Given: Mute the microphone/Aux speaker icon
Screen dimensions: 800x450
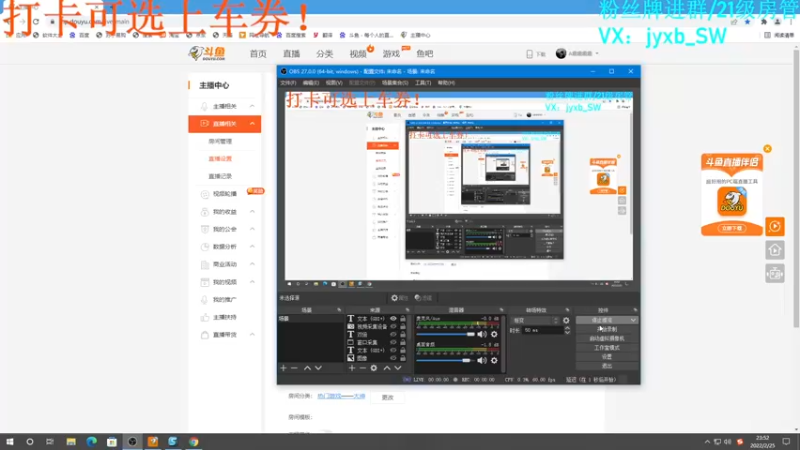Looking at the screenshot, I should click(482, 334).
